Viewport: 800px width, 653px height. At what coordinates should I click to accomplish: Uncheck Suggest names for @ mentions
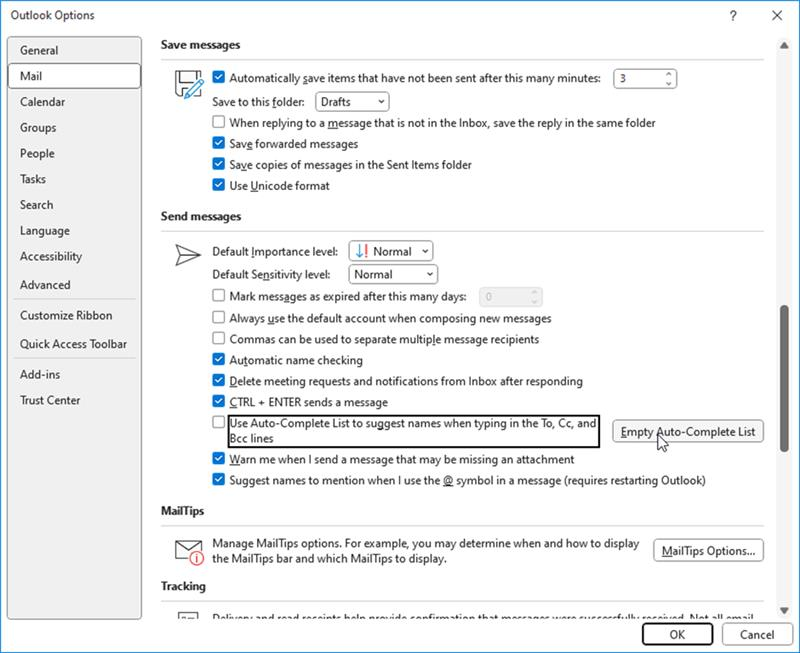218,480
